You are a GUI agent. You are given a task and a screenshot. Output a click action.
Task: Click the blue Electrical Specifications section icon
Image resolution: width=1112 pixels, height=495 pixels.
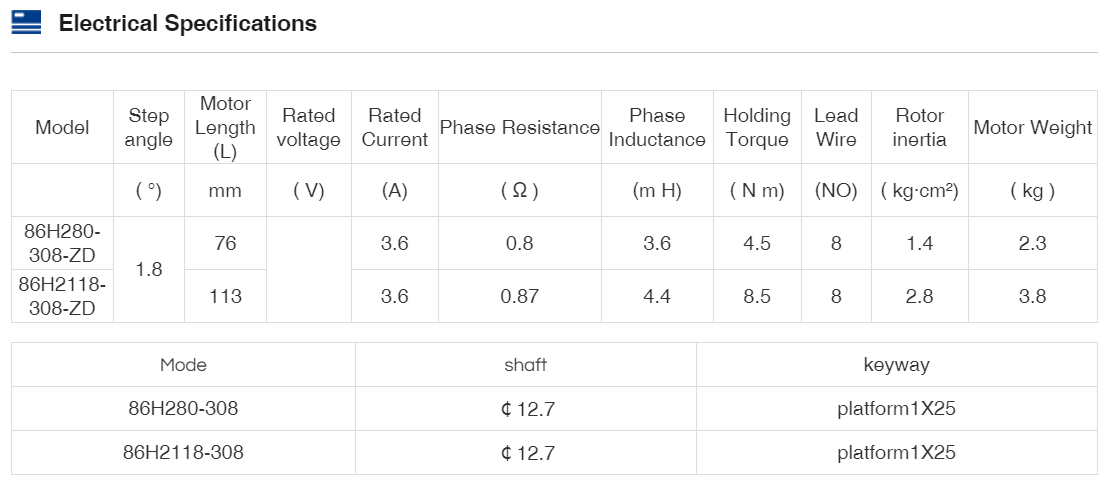[26, 23]
